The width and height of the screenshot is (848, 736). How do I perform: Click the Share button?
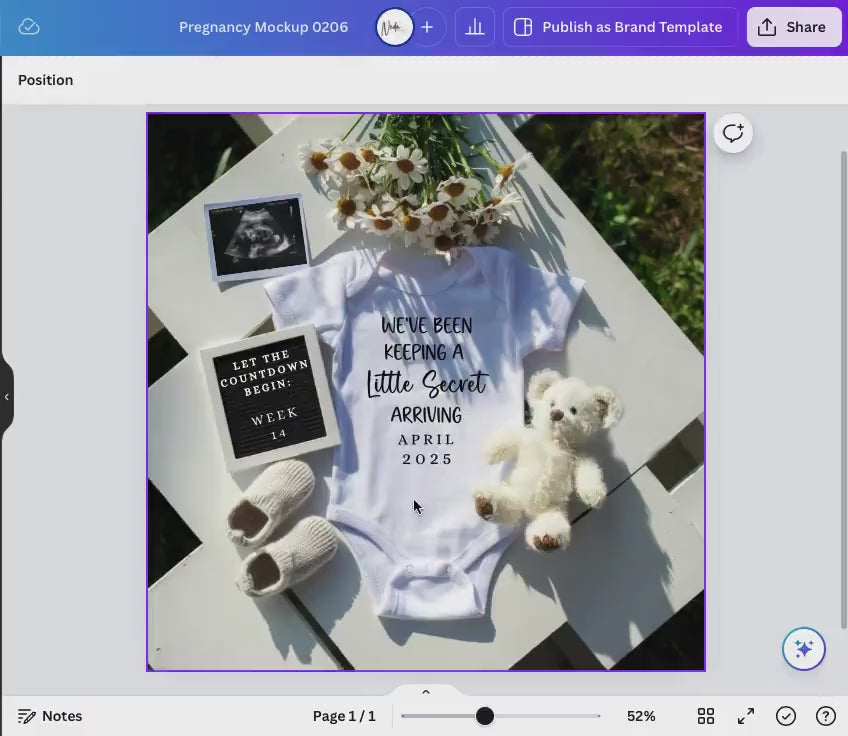point(793,27)
